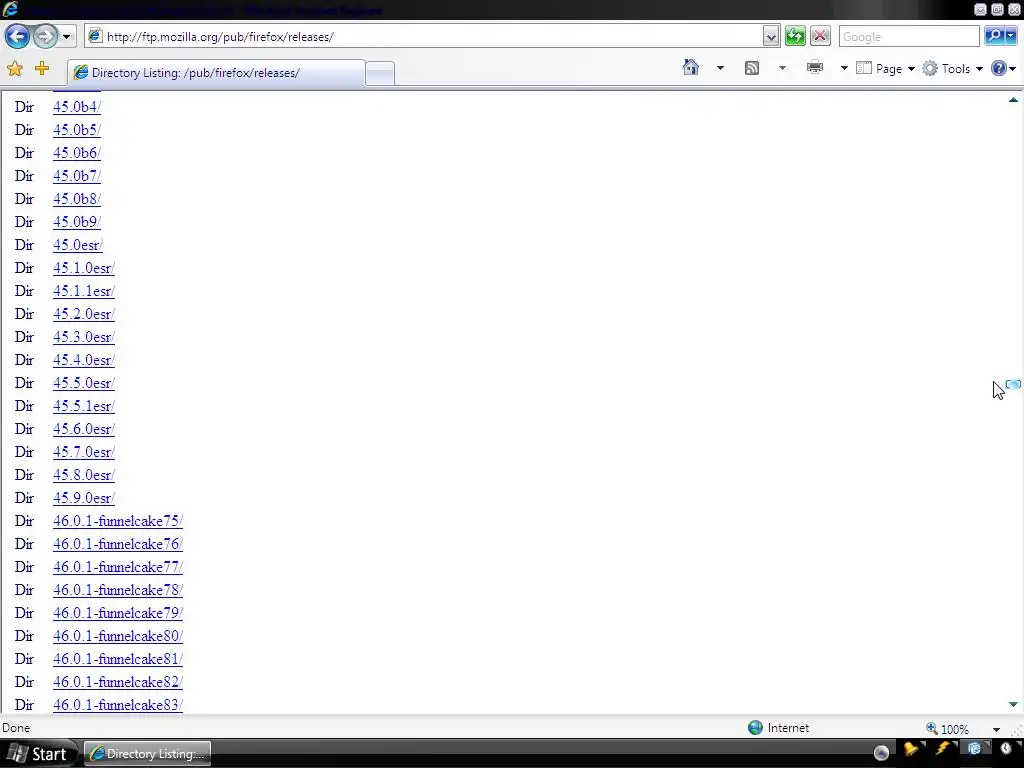Expand the Feeds dropdown arrow
Screen dimensions: 1024x768
point(782,68)
